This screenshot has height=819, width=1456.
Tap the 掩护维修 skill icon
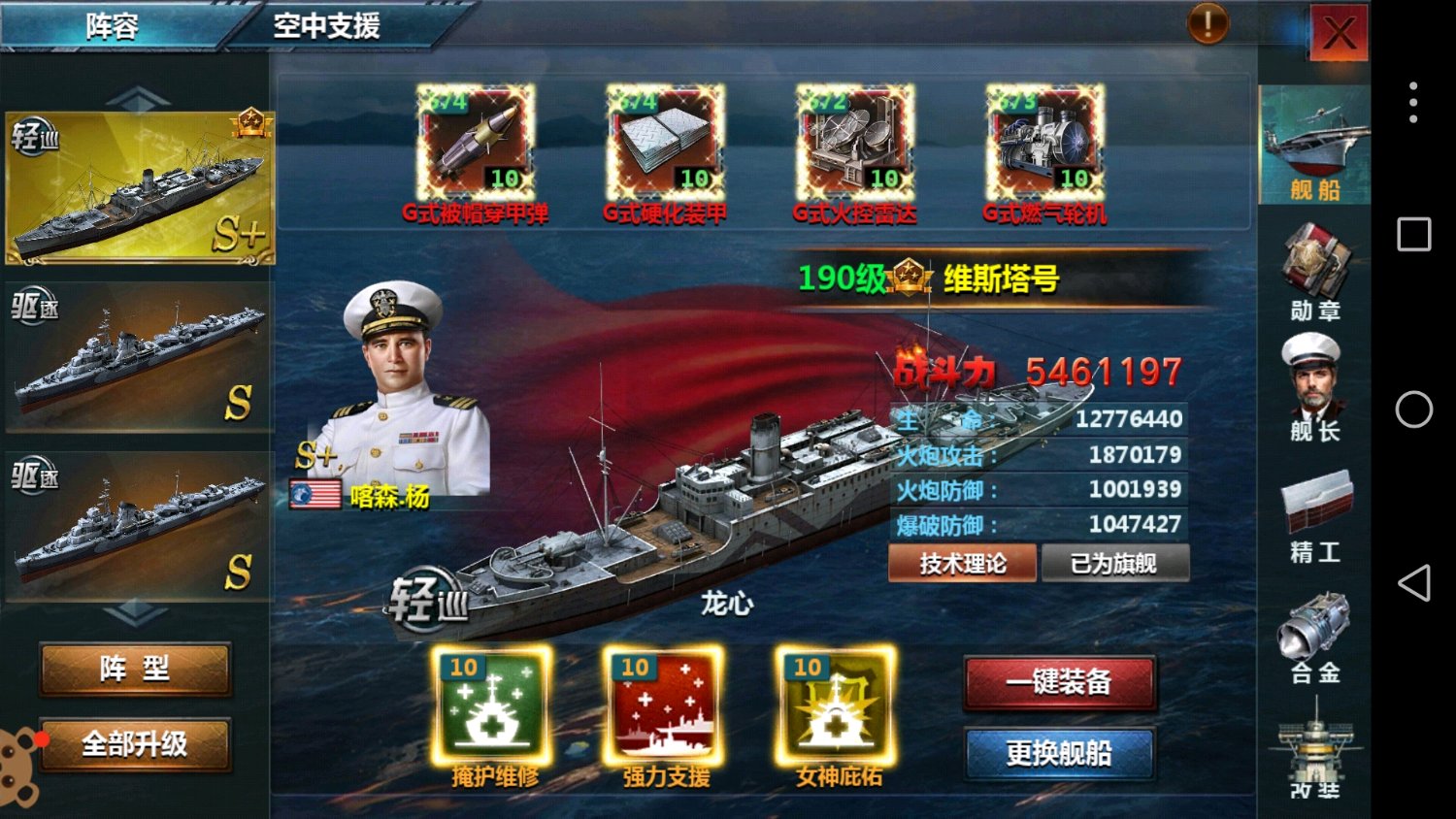click(x=492, y=705)
